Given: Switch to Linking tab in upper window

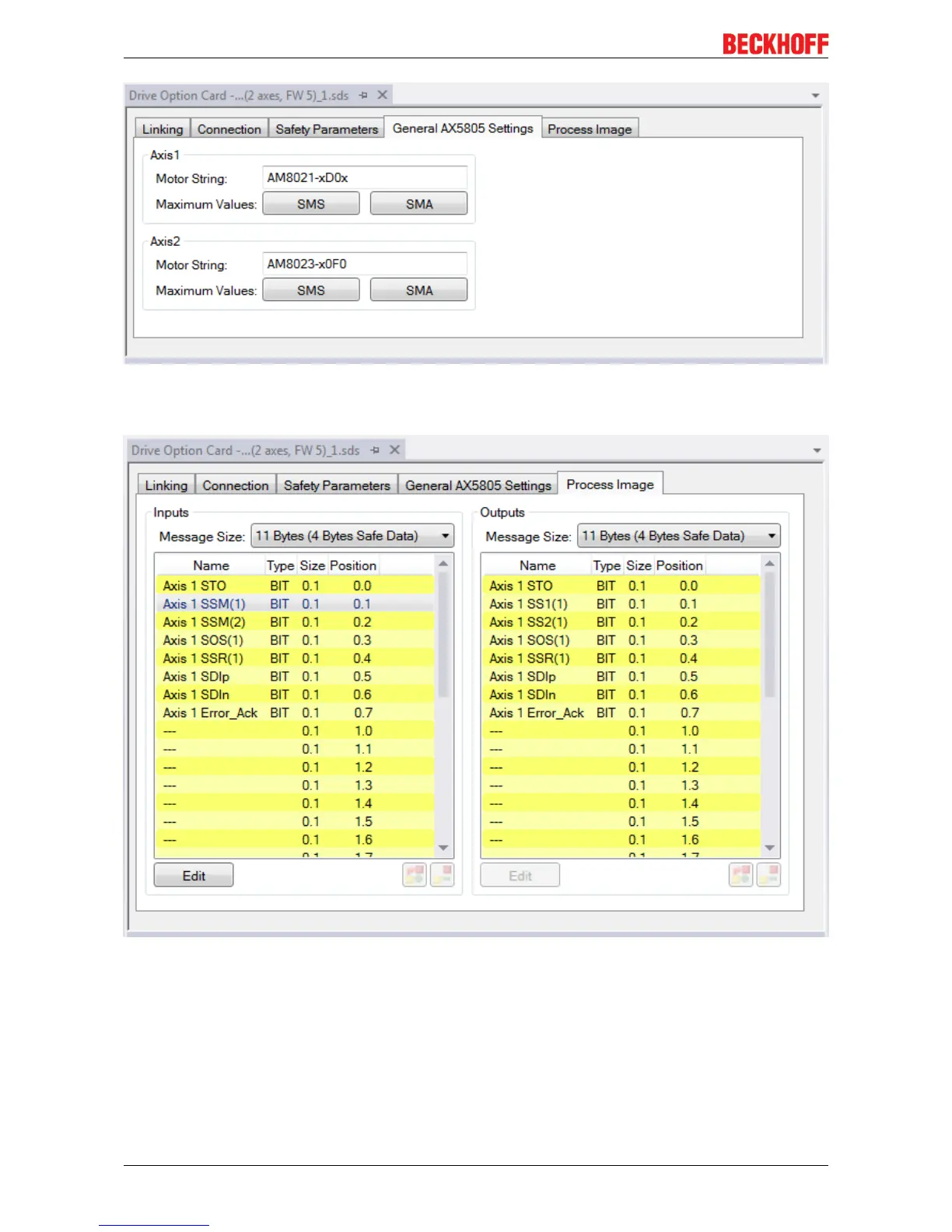Looking at the screenshot, I should (x=163, y=129).
